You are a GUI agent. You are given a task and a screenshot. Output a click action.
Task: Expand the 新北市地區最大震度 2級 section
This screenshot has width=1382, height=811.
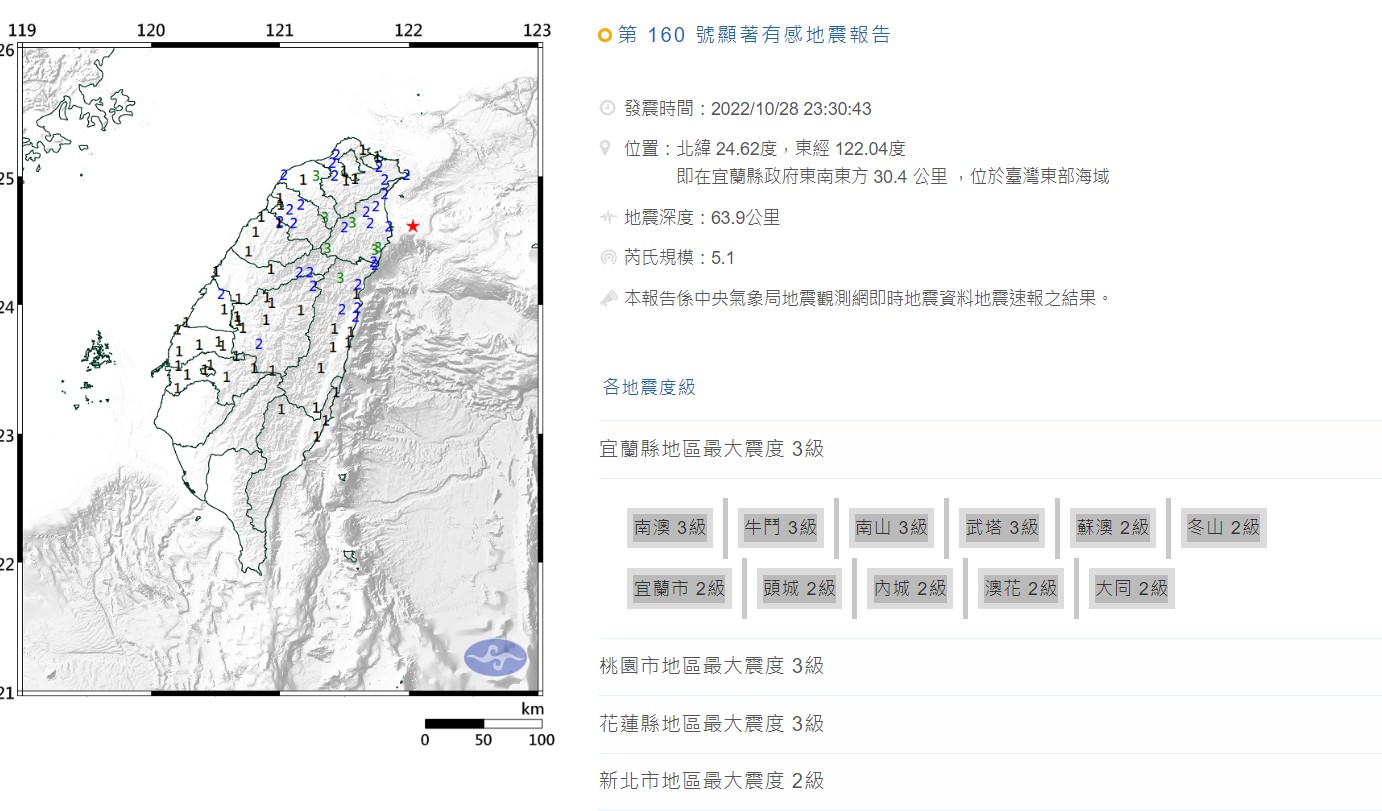(990, 781)
